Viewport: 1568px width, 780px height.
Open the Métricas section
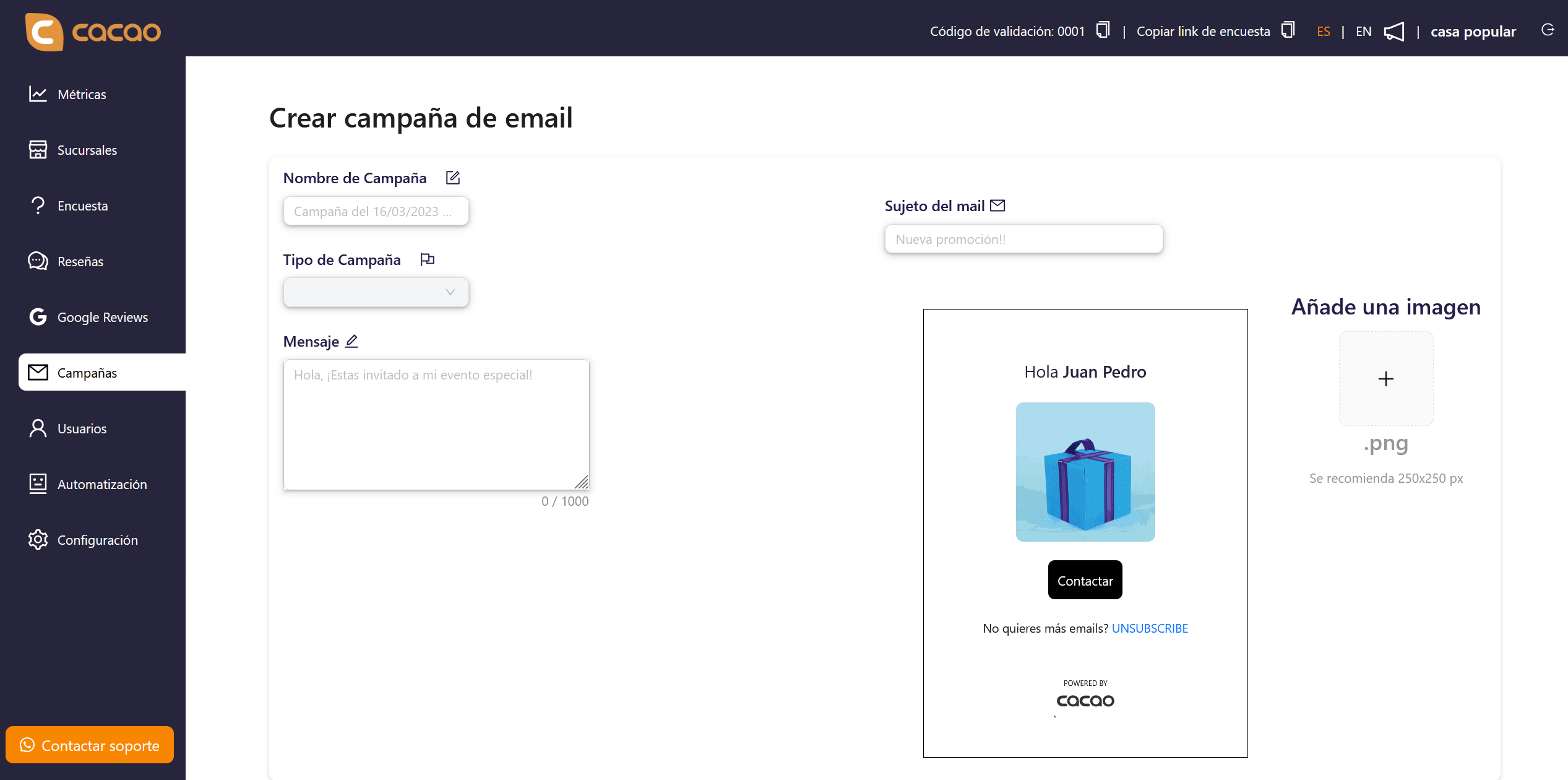81,94
